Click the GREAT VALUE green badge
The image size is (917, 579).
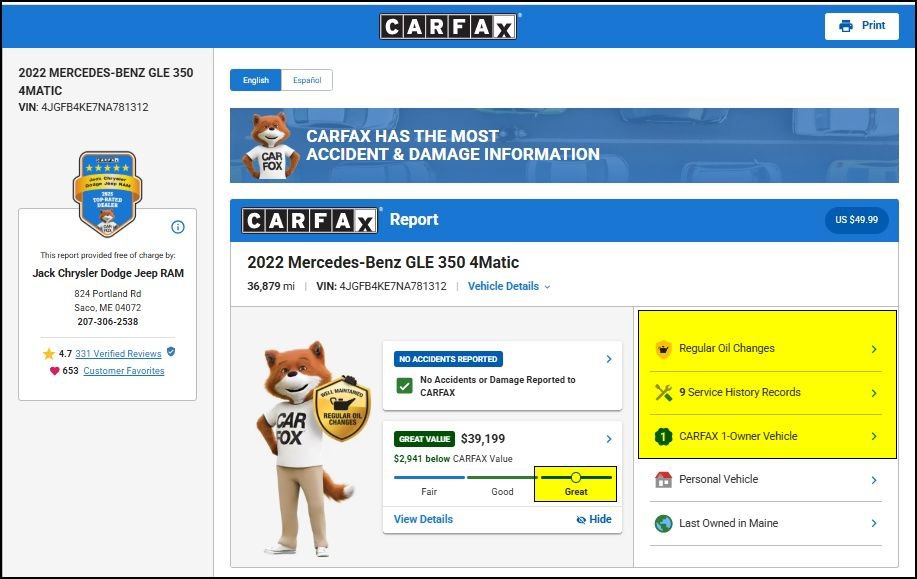(425, 439)
